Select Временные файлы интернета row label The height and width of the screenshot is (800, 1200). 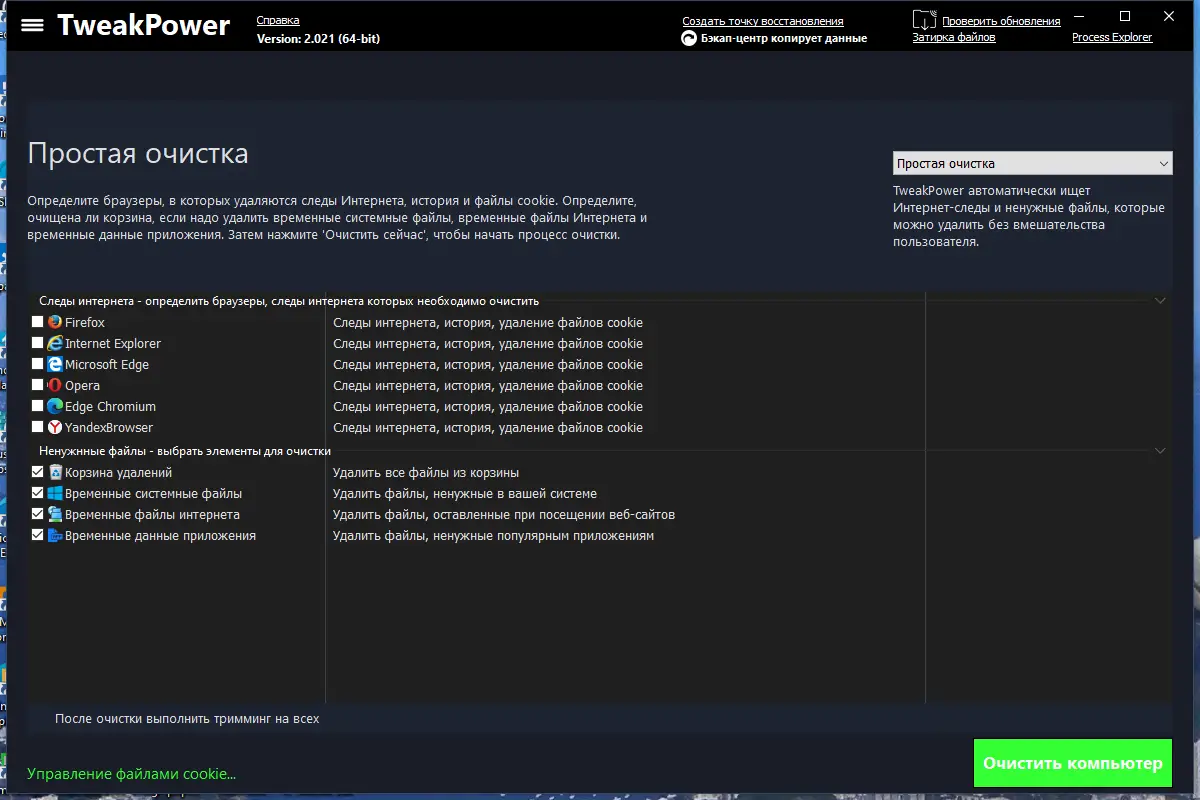tap(152, 515)
